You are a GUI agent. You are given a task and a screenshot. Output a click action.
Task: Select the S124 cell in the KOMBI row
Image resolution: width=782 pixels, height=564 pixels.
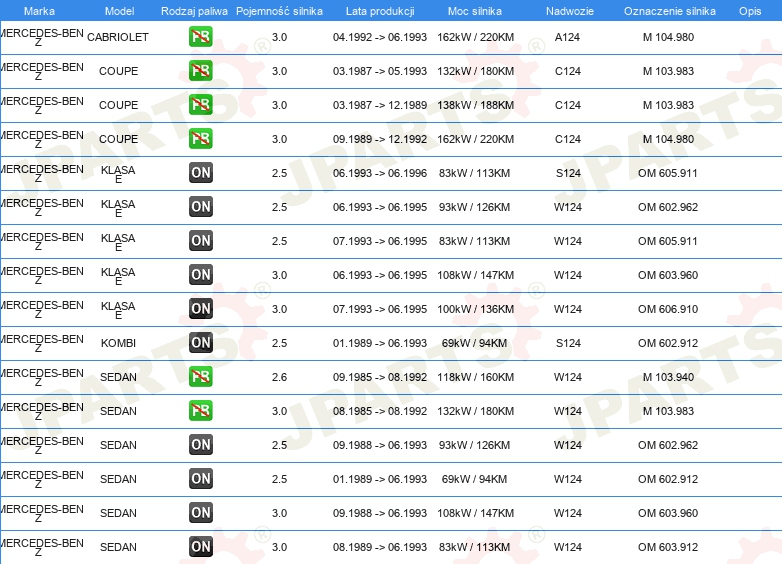tap(568, 343)
